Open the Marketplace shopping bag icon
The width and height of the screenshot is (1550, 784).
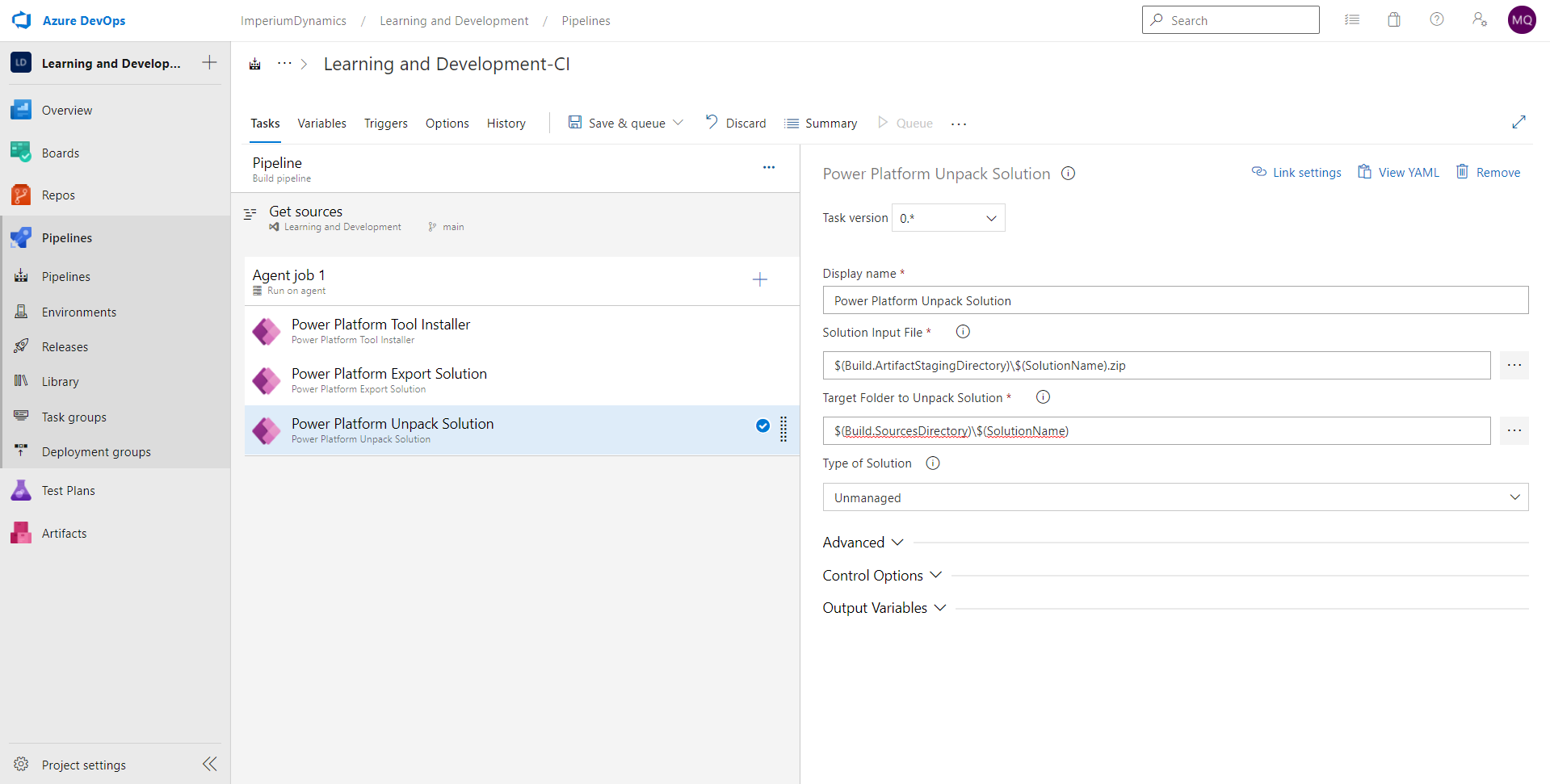point(1393,19)
